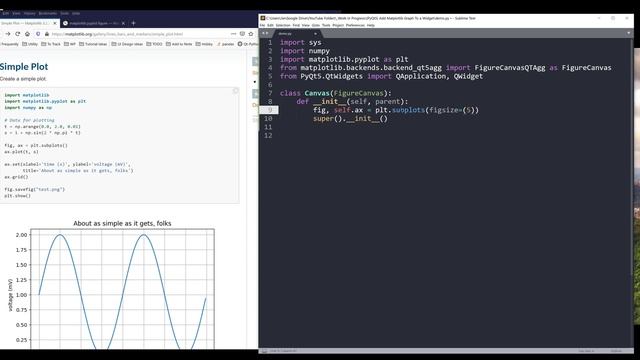Toggle the side bar icon in status bar
Image resolution: width=640 pixels, height=360 pixels.
tap(264, 351)
